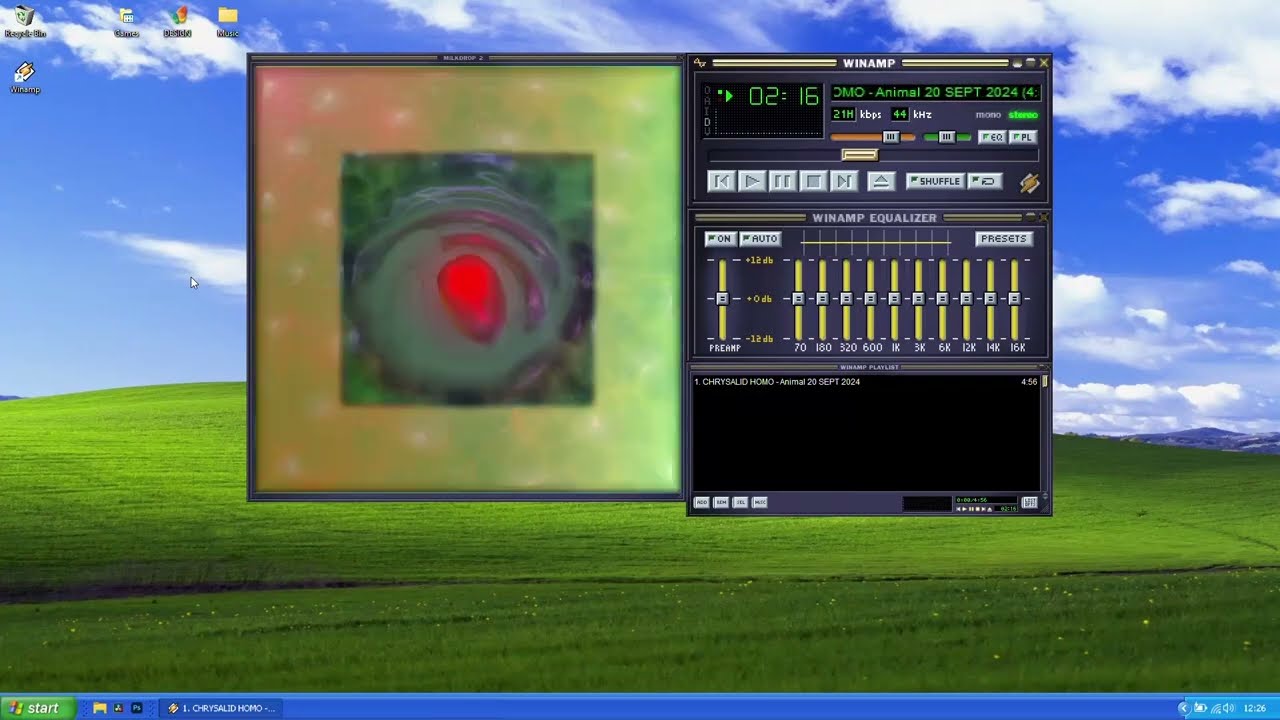Click the 1K equalizer band slider
The image size is (1280, 720).
click(894, 298)
